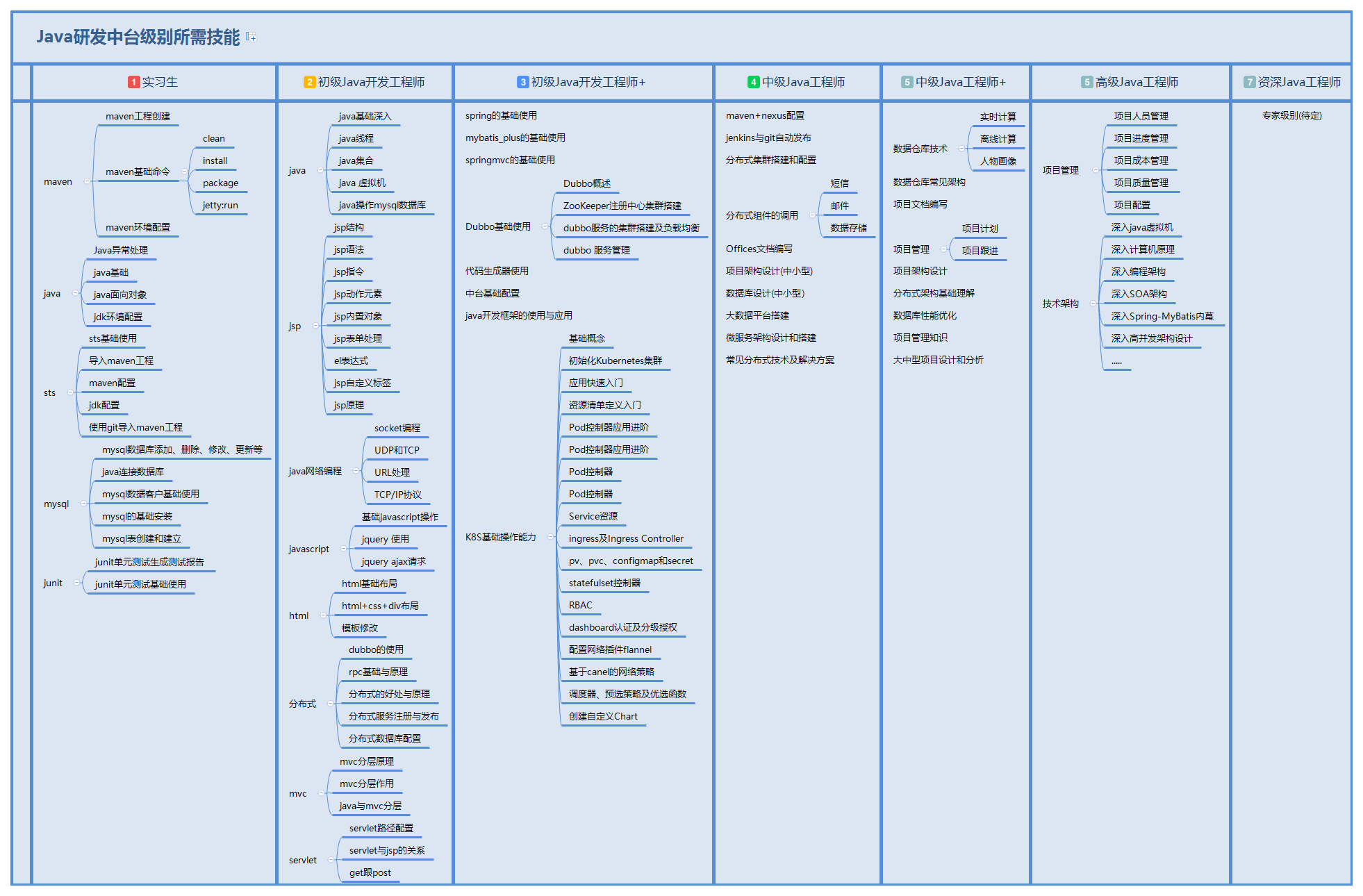Click priority 7 marker on 资深Java工程师

tap(1249, 82)
